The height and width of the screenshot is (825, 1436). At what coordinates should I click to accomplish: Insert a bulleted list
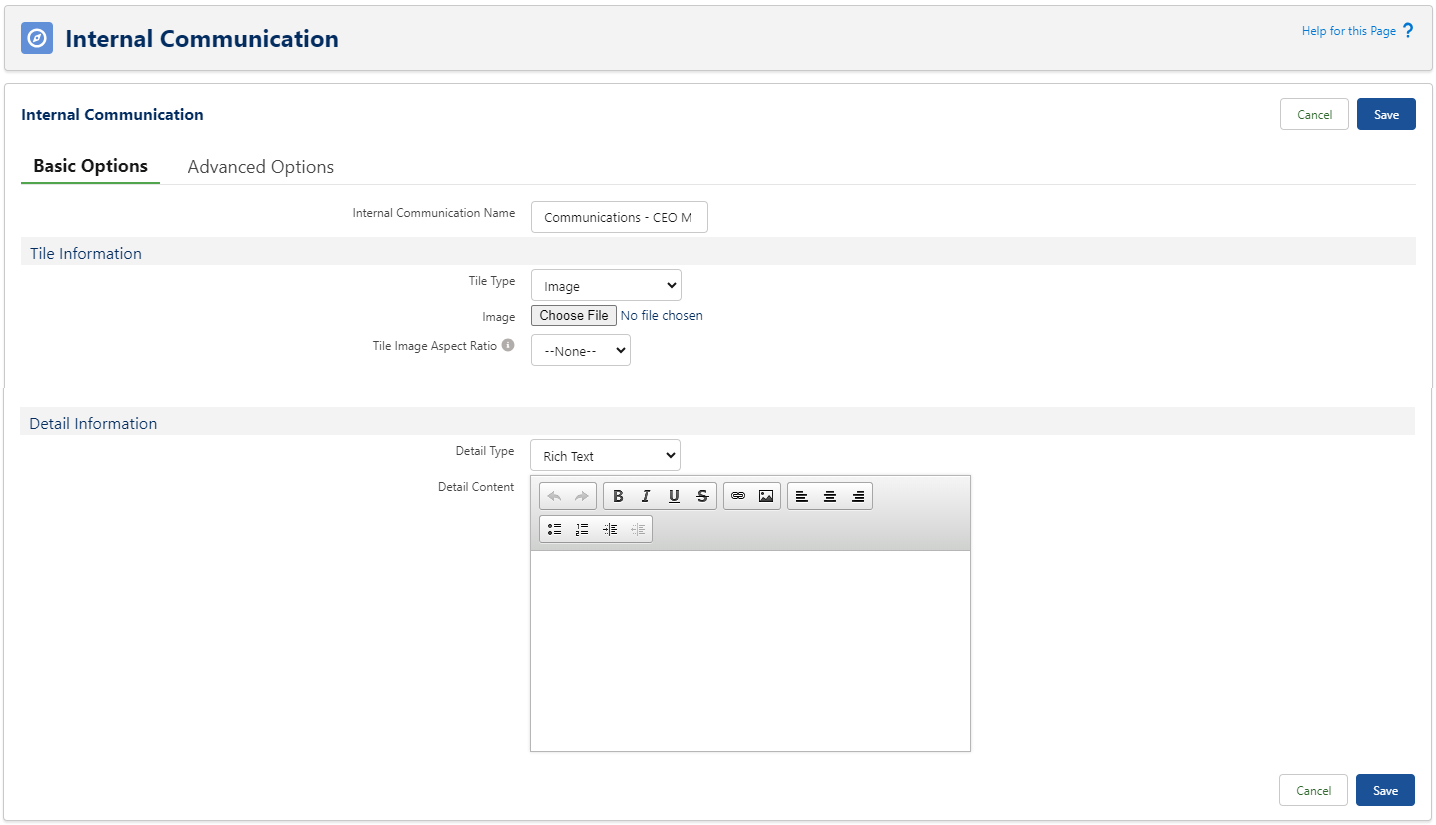554,529
